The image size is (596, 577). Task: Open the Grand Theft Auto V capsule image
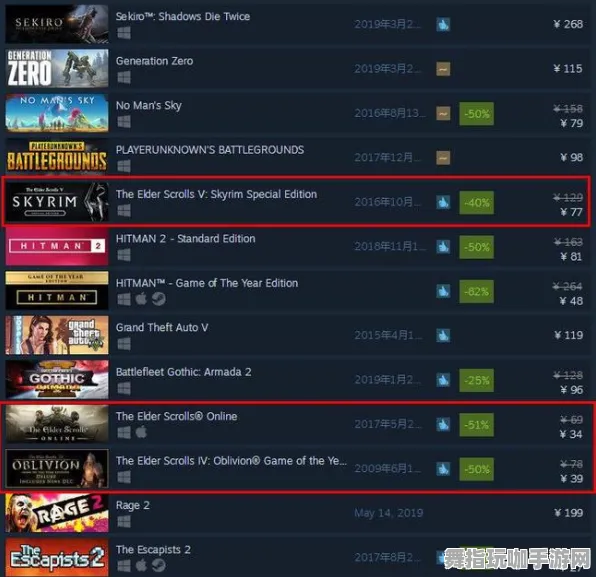click(x=57, y=335)
